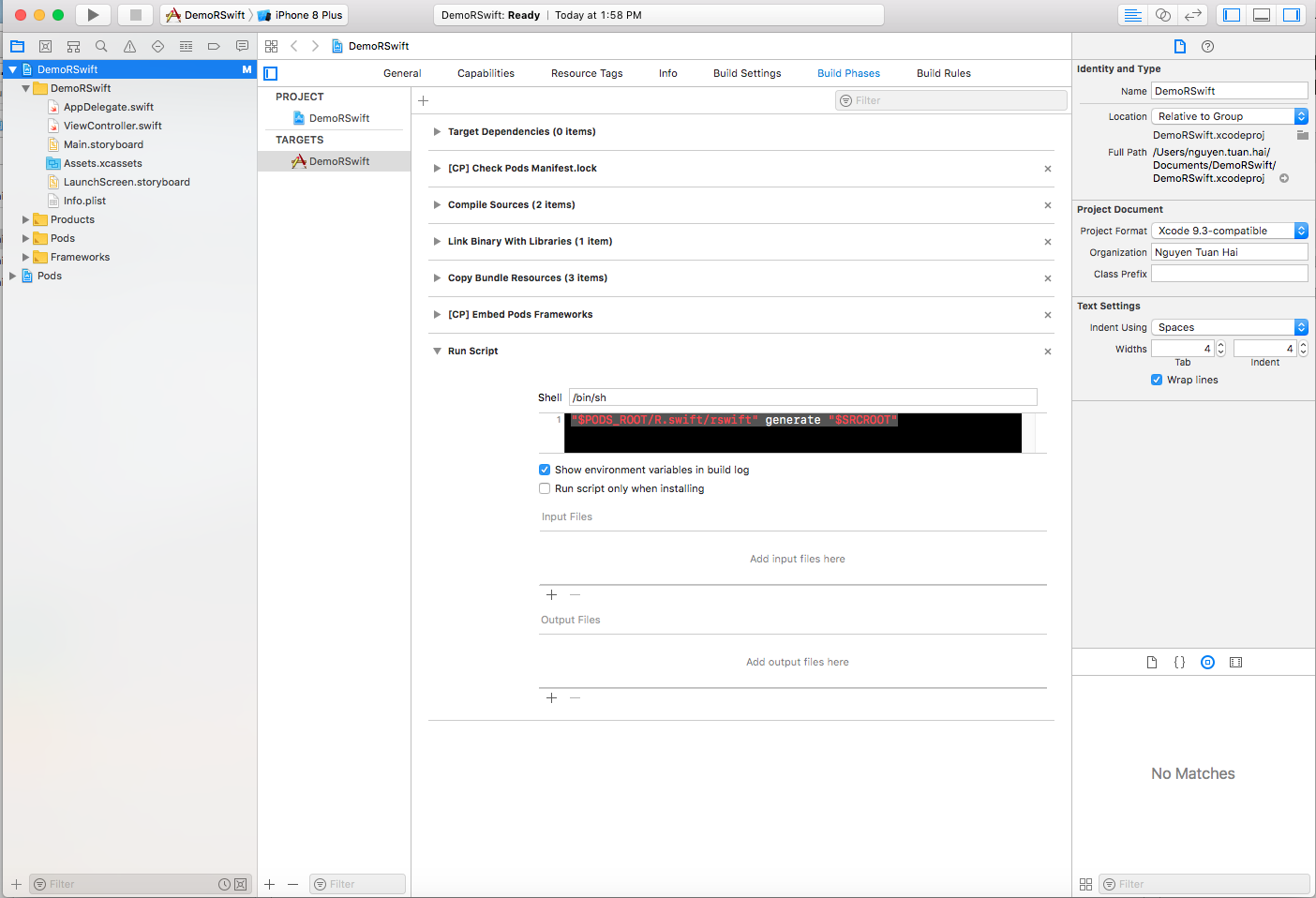Open the Find navigator
Image resolution: width=1316 pixels, height=898 pixels.
101,46
